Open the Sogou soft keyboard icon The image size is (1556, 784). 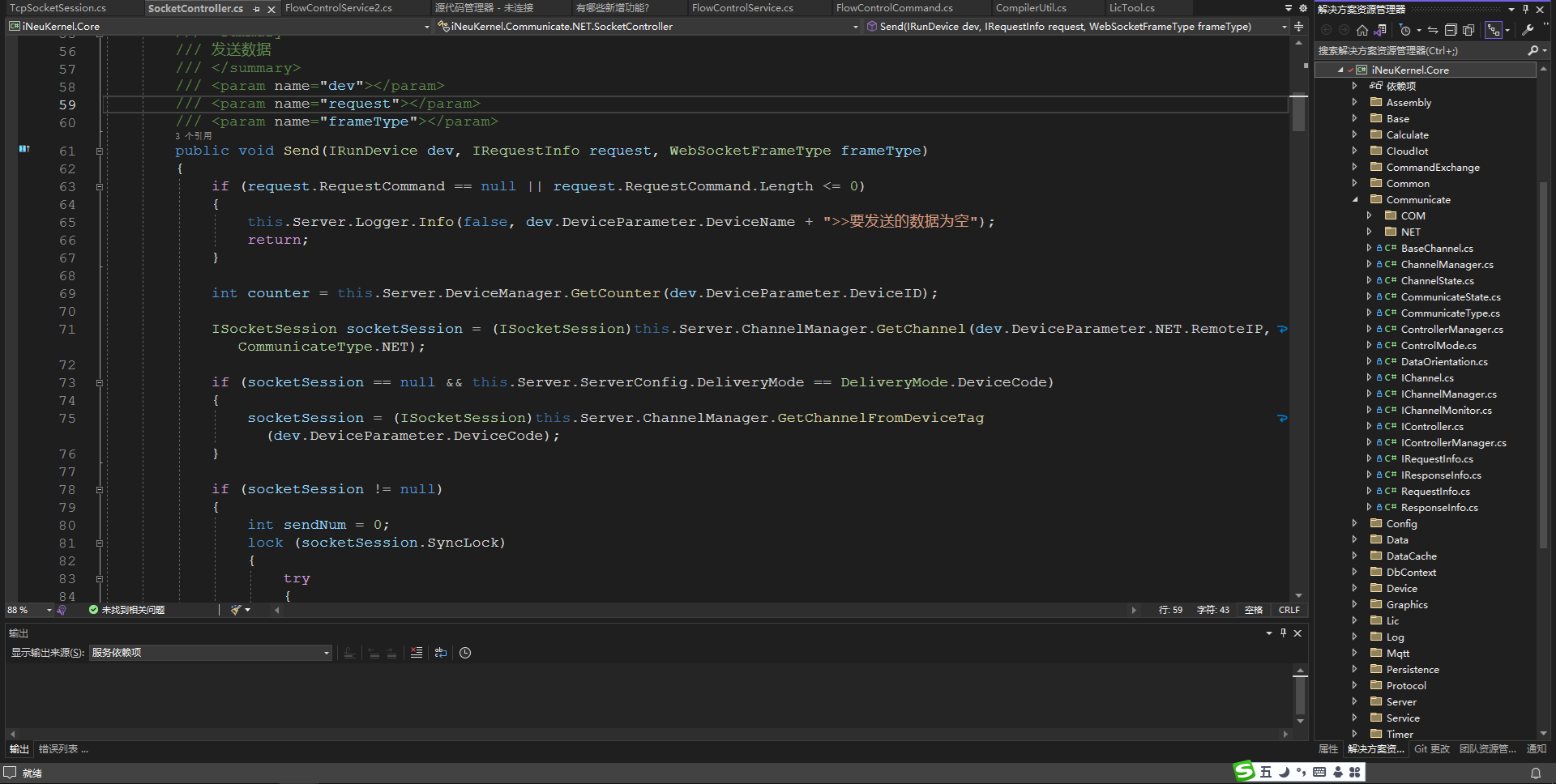pos(1319,772)
